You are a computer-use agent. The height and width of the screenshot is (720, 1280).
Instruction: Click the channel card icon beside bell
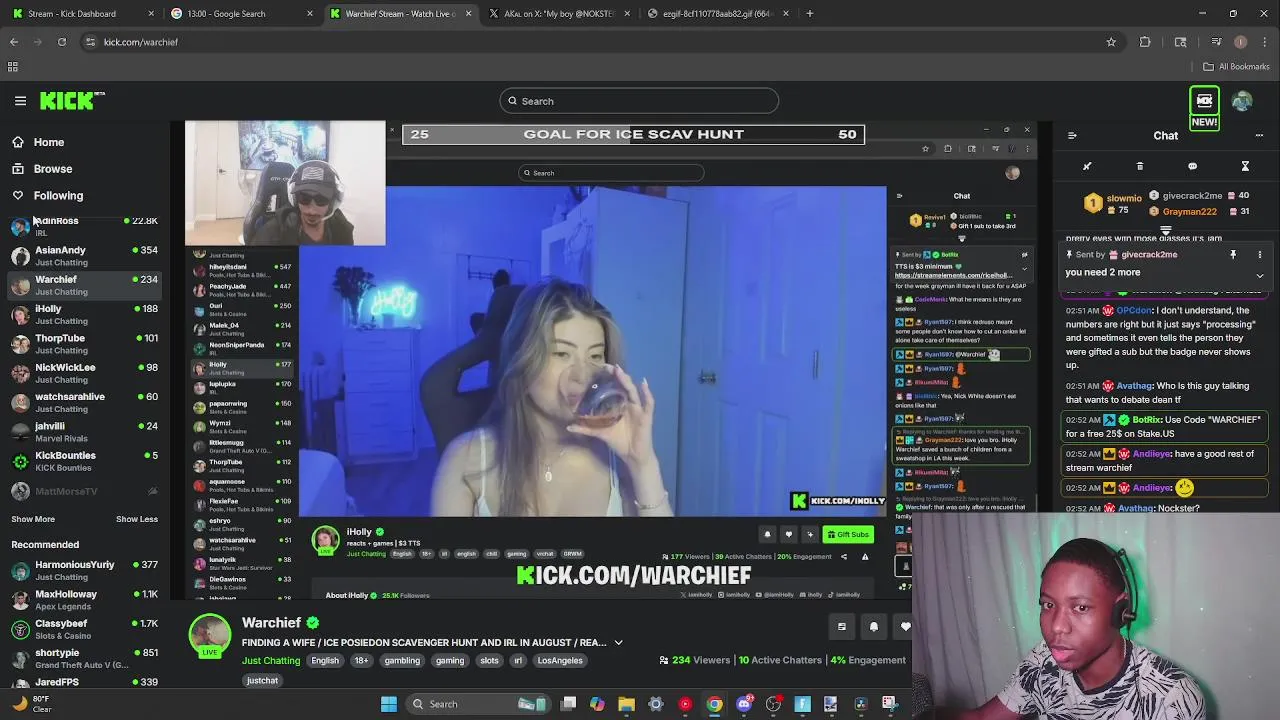(x=842, y=627)
